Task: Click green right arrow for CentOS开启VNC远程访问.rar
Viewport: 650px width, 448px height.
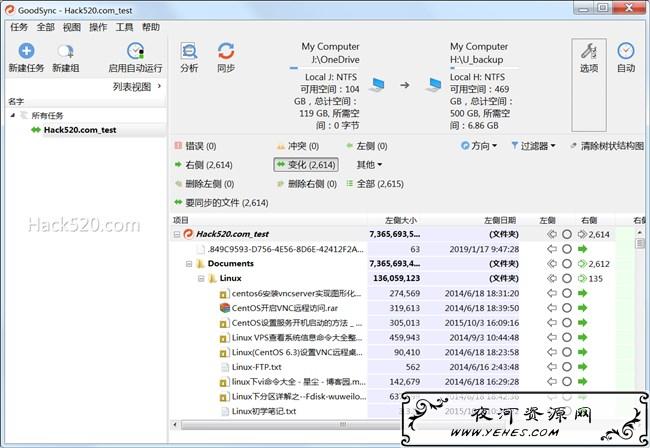Action: coord(583,308)
